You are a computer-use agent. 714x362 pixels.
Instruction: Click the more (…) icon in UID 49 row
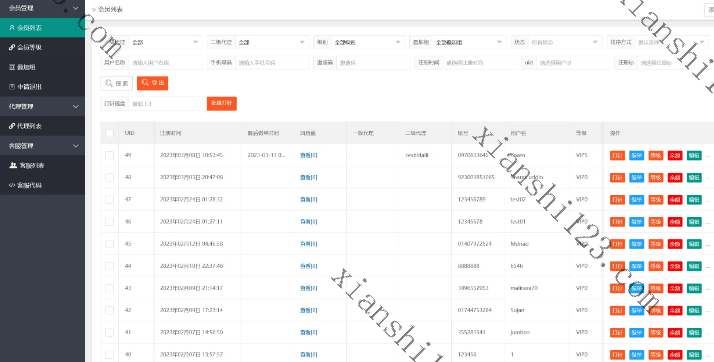click(x=708, y=155)
